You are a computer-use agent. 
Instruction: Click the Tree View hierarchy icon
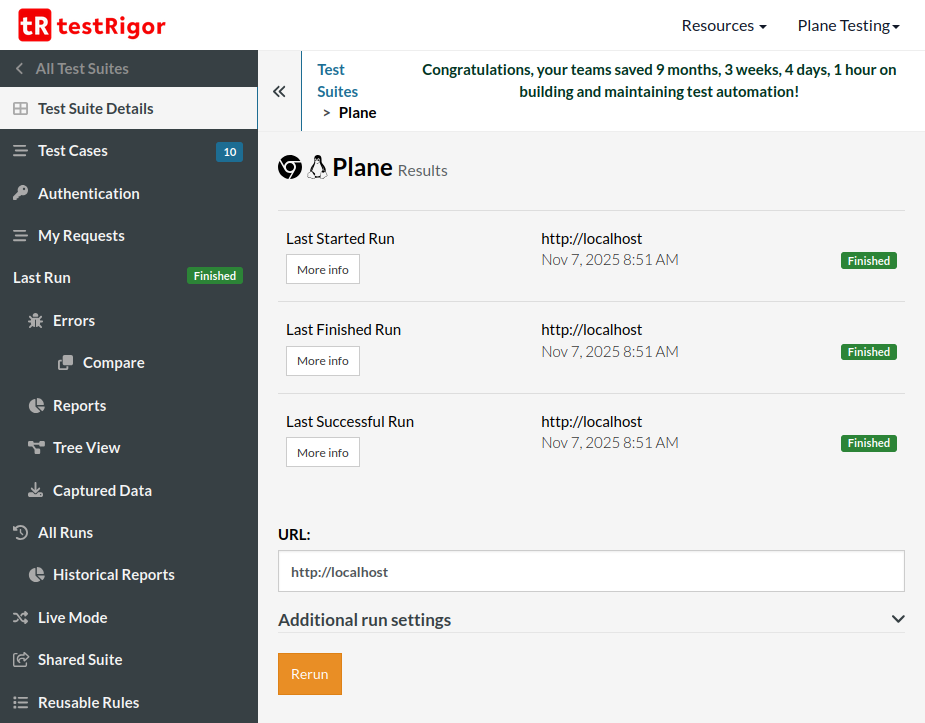pyautogui.click(x=36, y=448)
